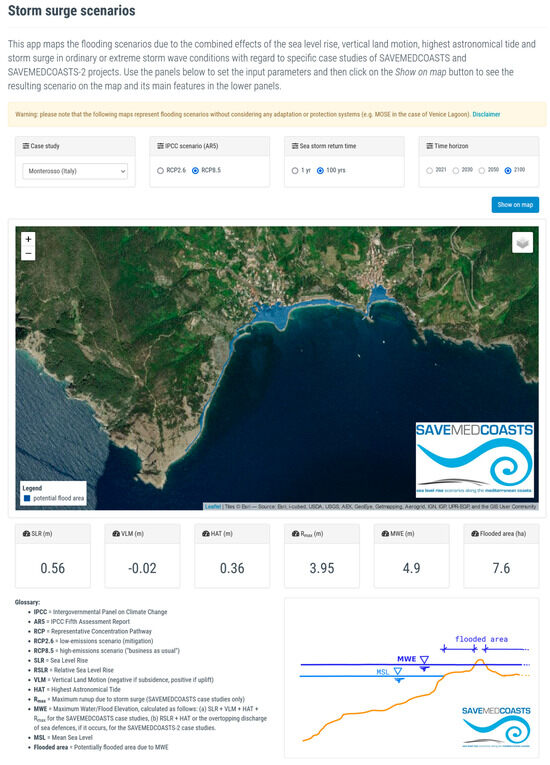
Task: Set time horizon to 2100
Action: [x=508, y=171]
